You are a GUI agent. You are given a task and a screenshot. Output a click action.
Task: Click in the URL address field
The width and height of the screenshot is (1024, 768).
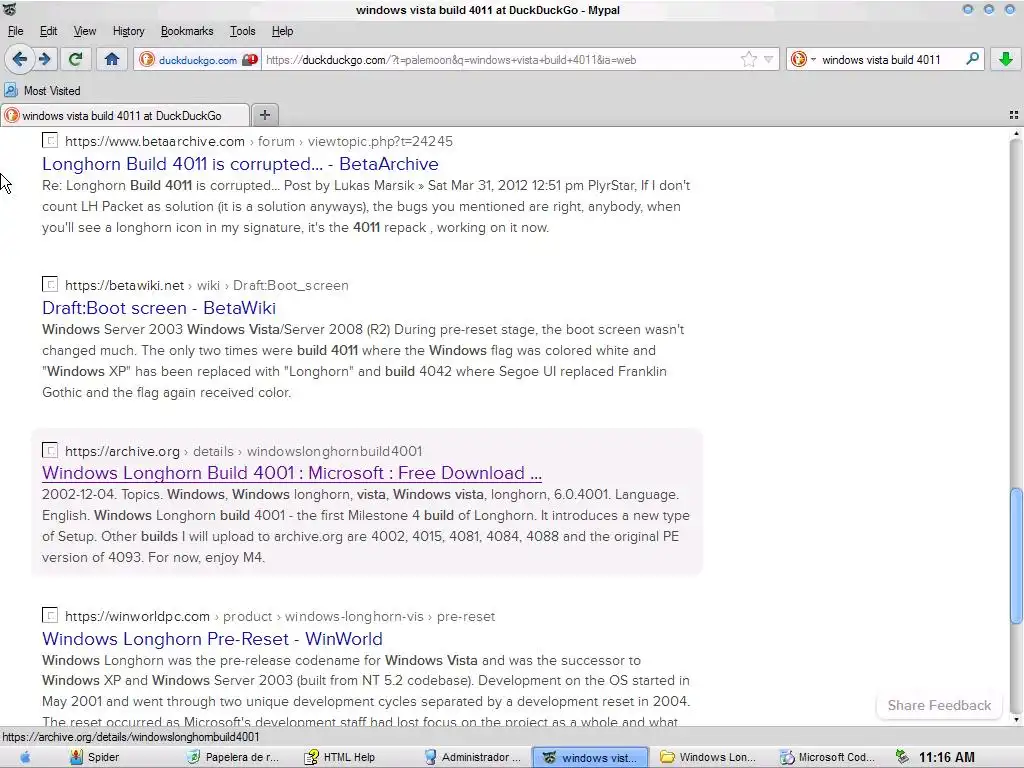(500, 59)
